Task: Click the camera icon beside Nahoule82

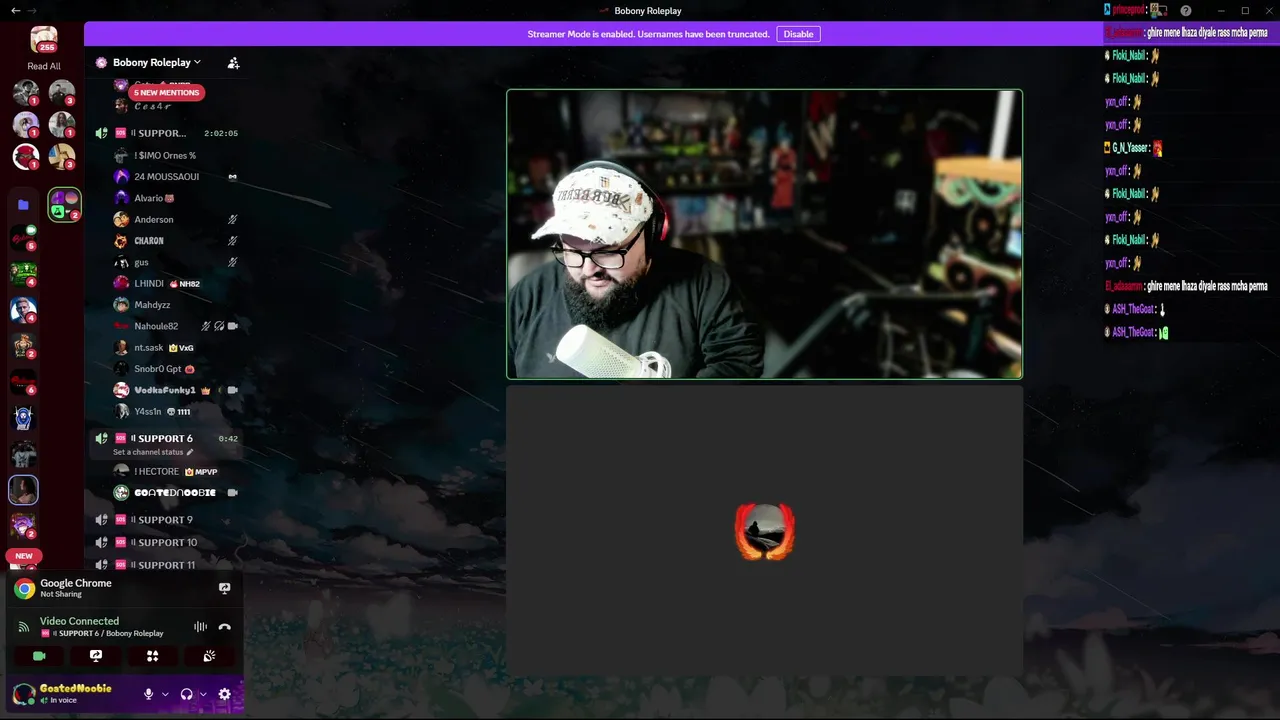Action: pyautogui.click(x=232, y=326)
